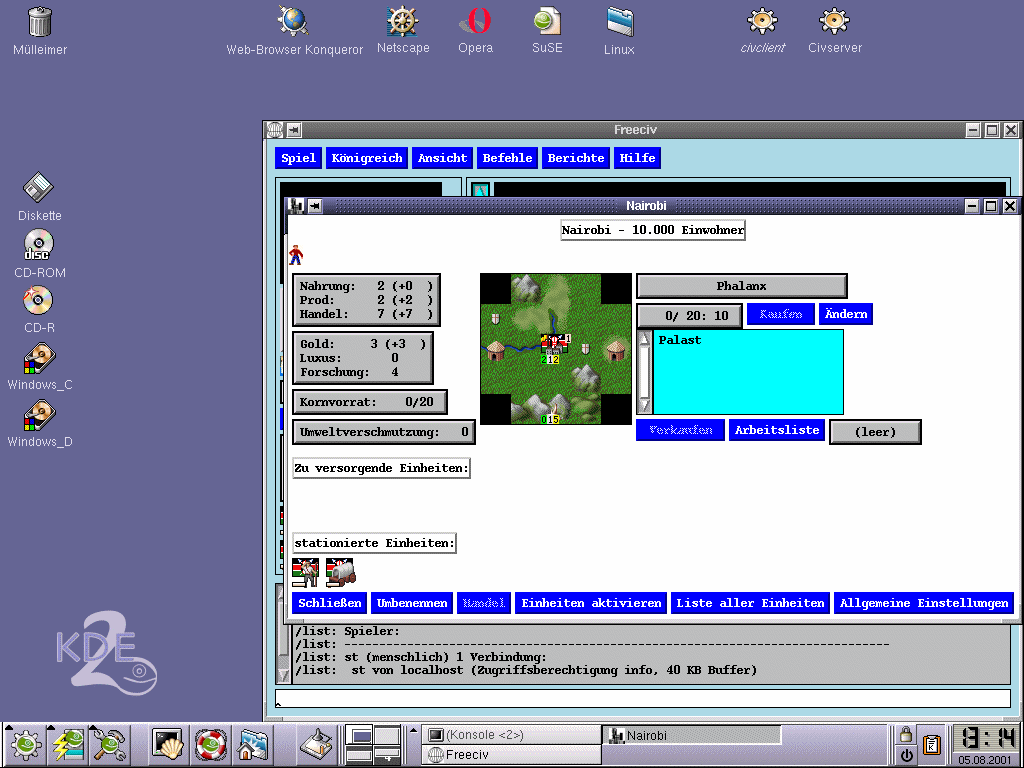Launch Web-Browser Konqueror from the desktop
1024x768 pixels.
click(293, 21)
